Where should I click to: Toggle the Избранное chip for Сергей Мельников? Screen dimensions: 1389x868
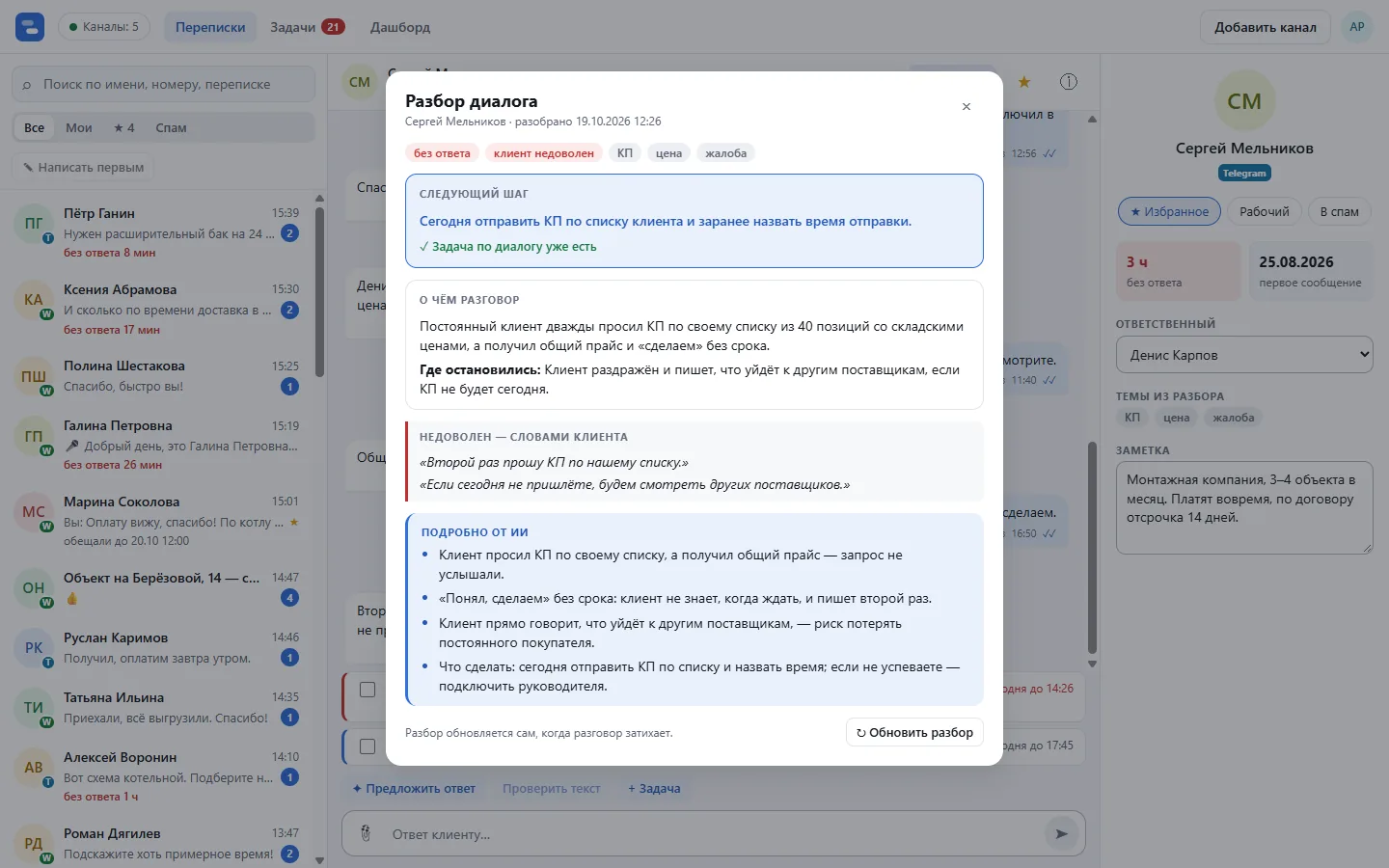1169,212
